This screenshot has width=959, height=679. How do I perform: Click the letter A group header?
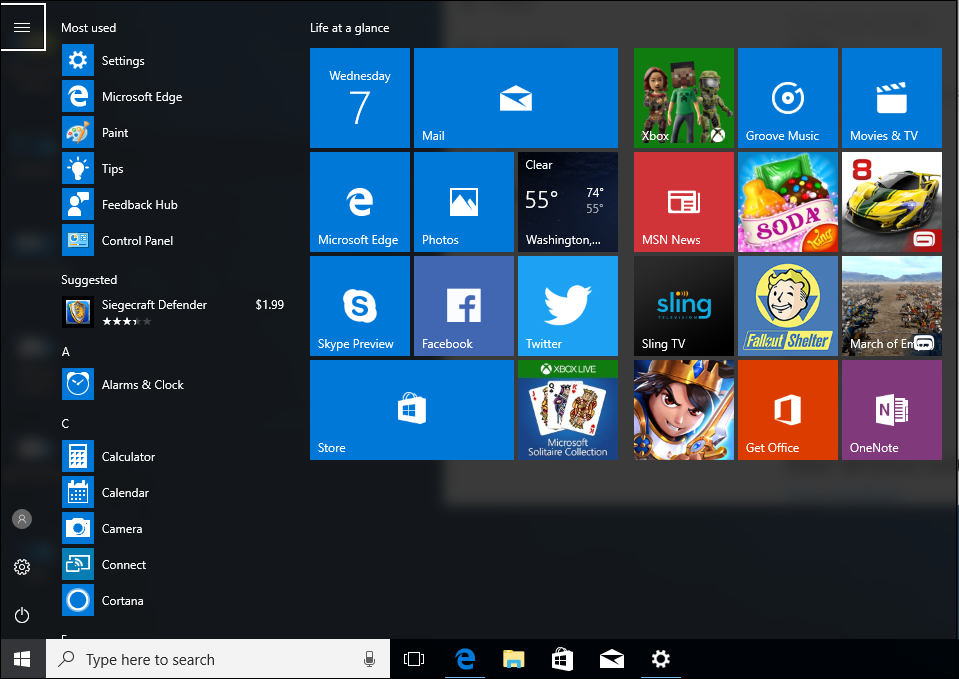point(66,352)
